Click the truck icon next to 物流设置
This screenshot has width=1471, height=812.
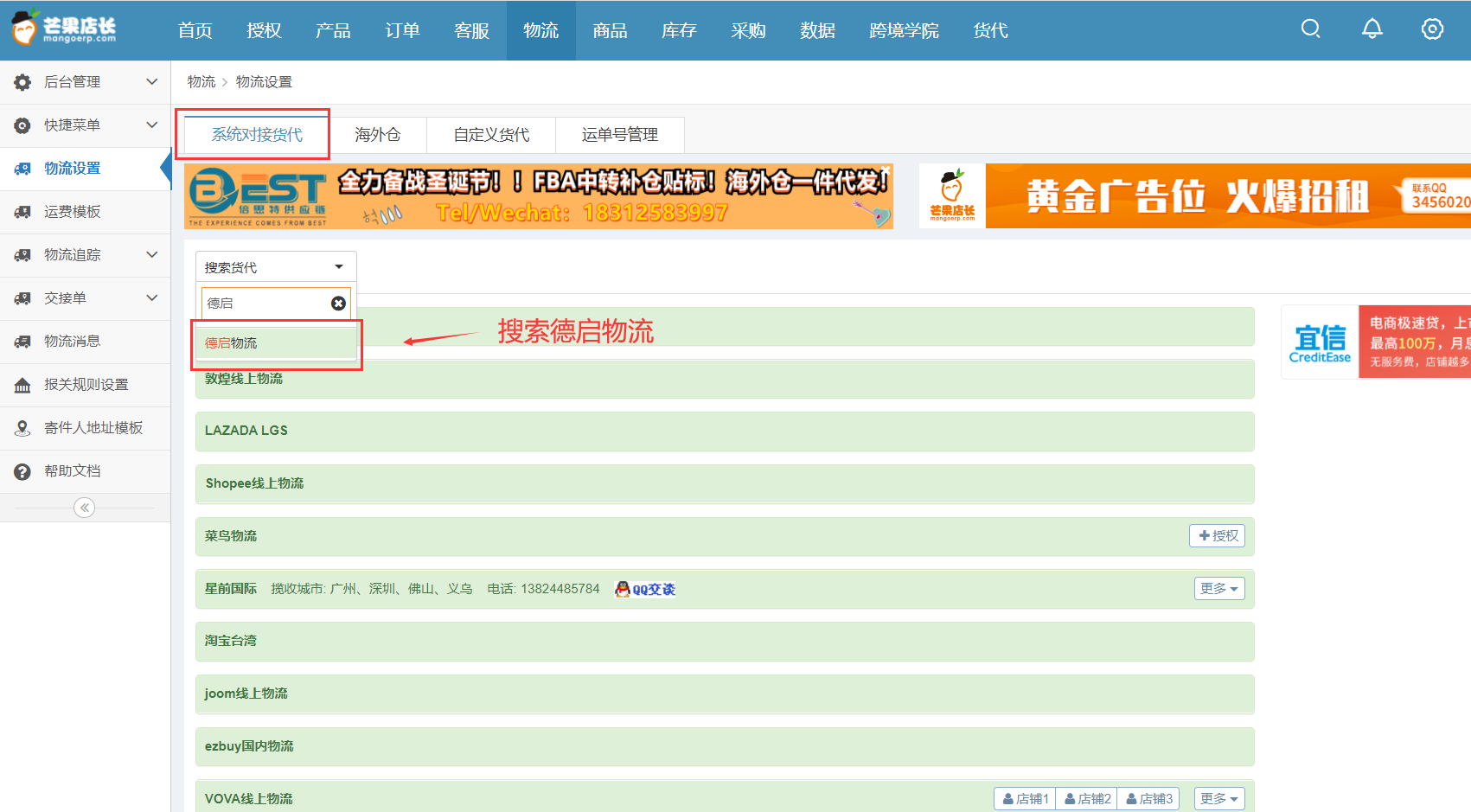pyautogui.click(x=22, y=169)
